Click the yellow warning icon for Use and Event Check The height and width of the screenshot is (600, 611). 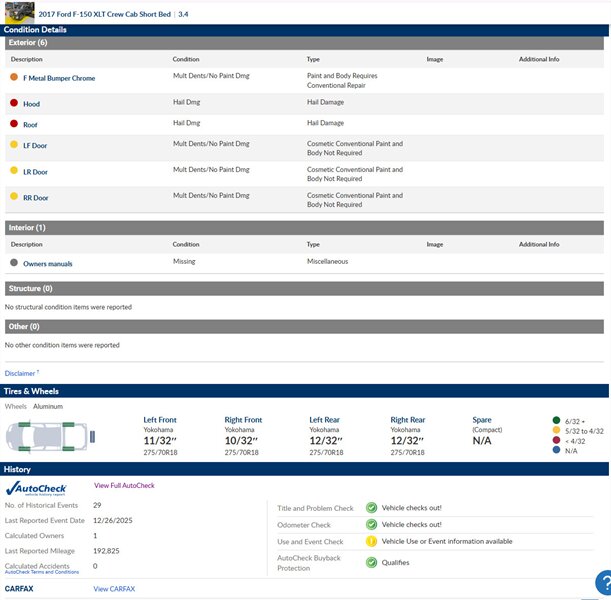(371, 541)
